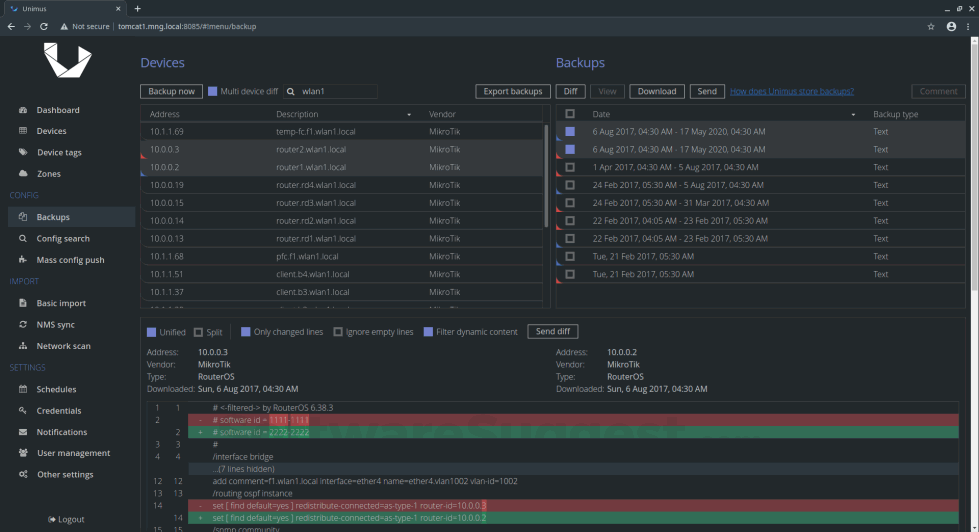Click the Credentials key icon
The height and width of the screenshot is (532, 979).
[23, 411]
